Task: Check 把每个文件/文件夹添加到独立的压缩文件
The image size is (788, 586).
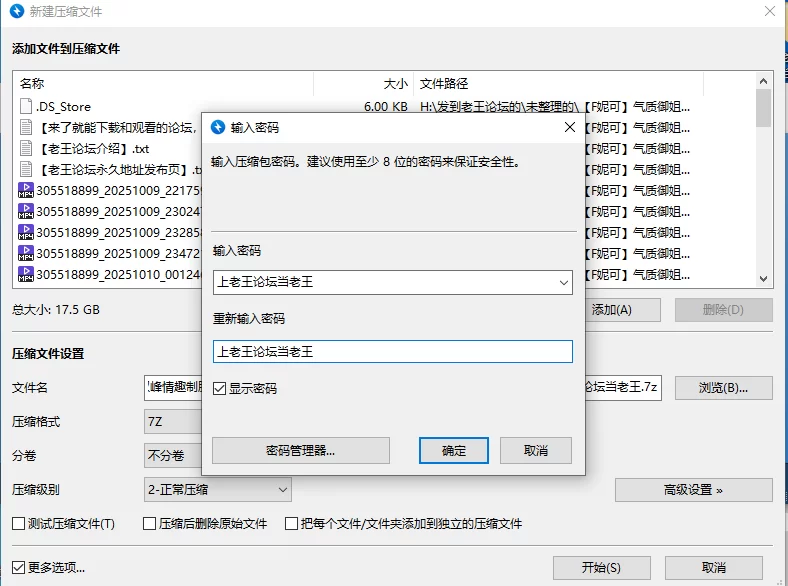Action: 291,524
